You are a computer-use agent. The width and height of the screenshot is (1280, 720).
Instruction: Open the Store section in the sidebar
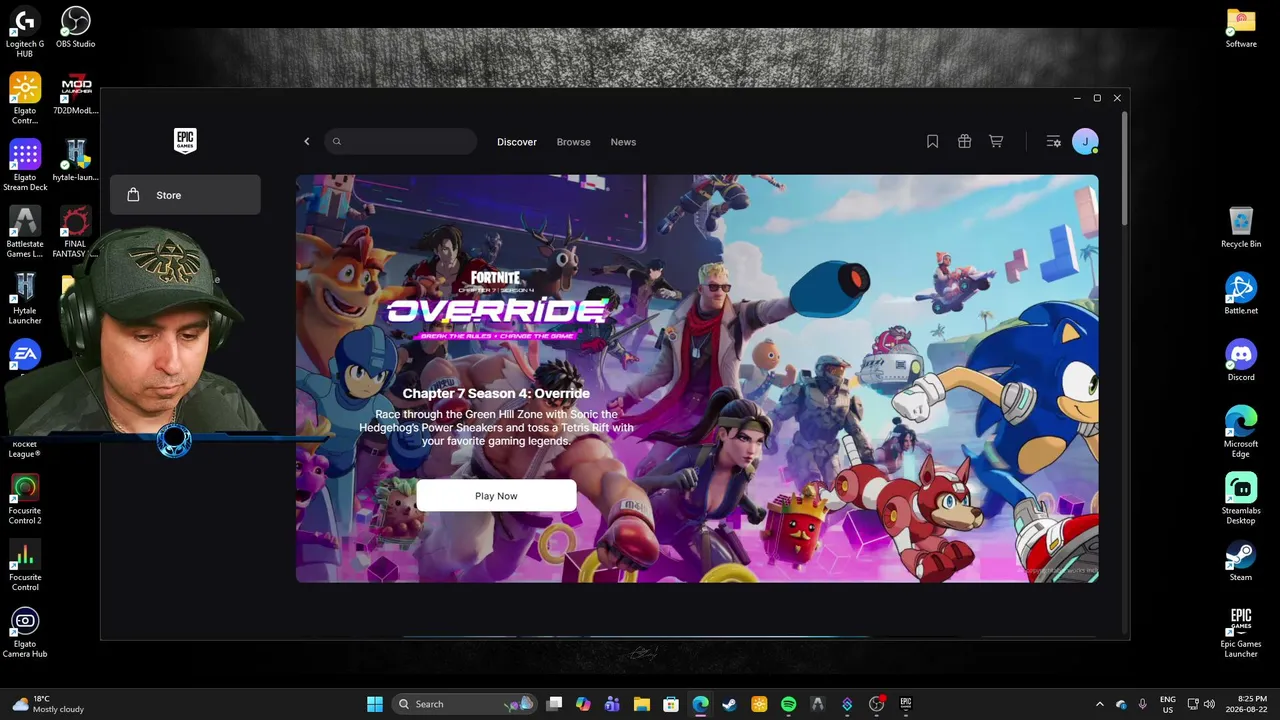pos(185,195)
